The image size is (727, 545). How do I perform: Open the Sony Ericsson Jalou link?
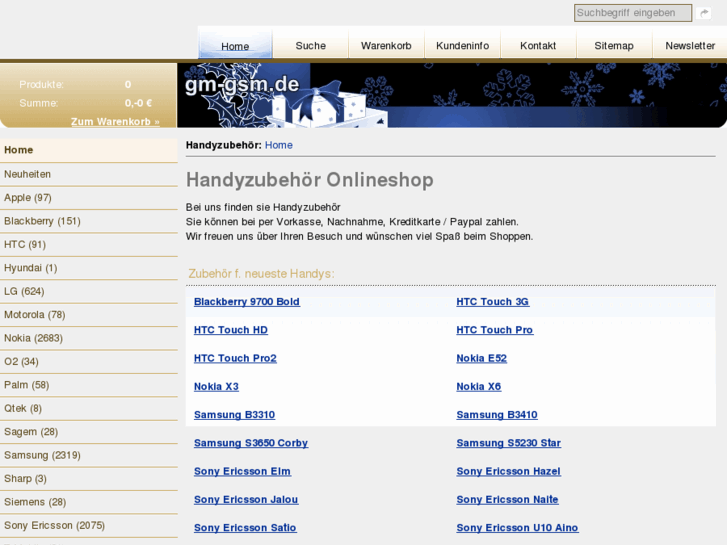(246, 500)
